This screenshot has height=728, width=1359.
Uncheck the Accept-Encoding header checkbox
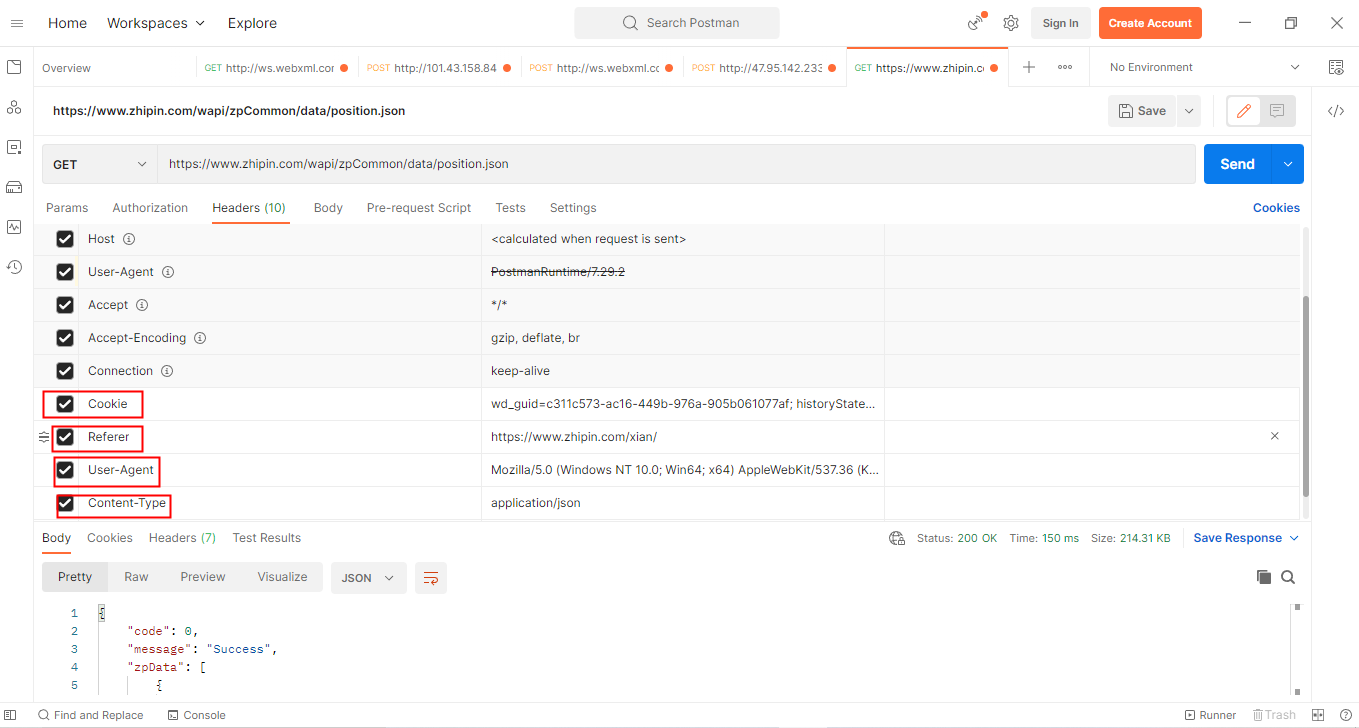pyautogui.click(x=65, y=338)
